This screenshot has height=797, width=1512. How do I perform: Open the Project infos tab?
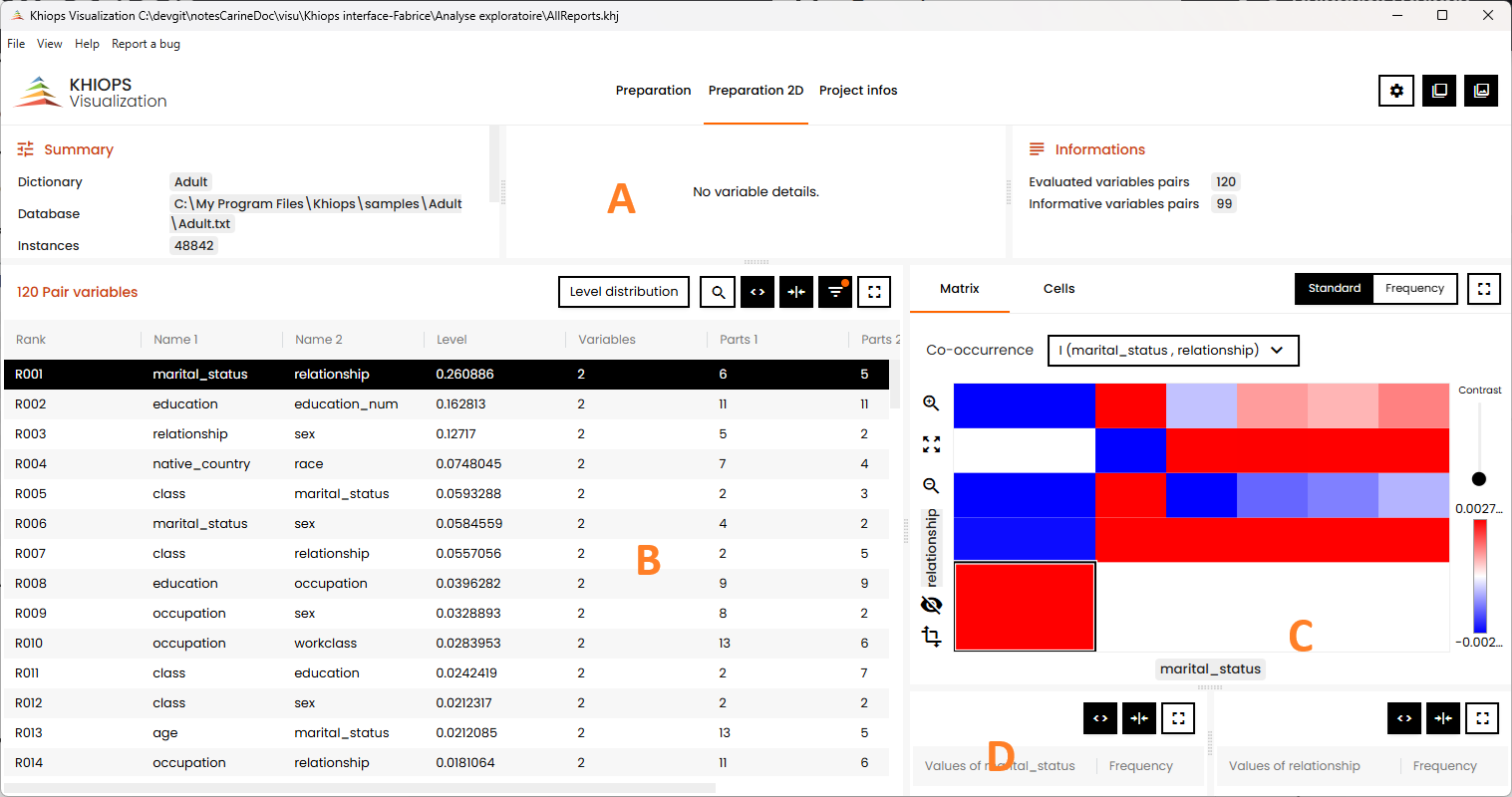(x=858, y=91)
